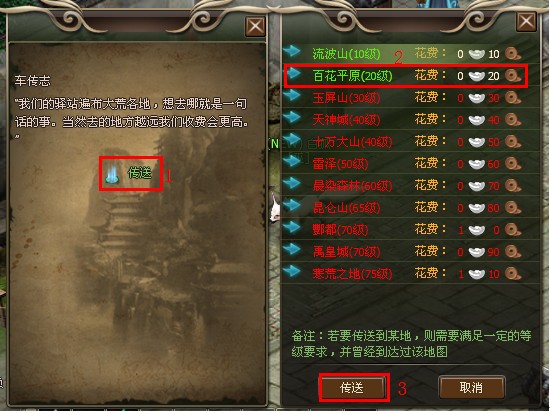
Task: Click the blue arrow beside 百花平原(20级)
Action: (x=293, y=73)
